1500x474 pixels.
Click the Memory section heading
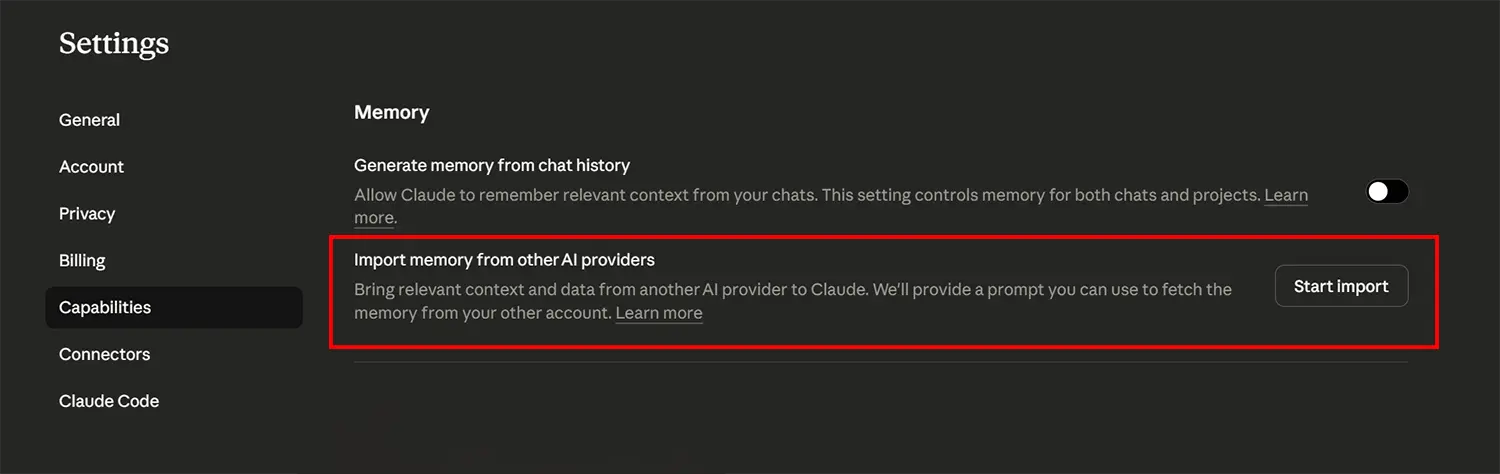click(391, 113)
